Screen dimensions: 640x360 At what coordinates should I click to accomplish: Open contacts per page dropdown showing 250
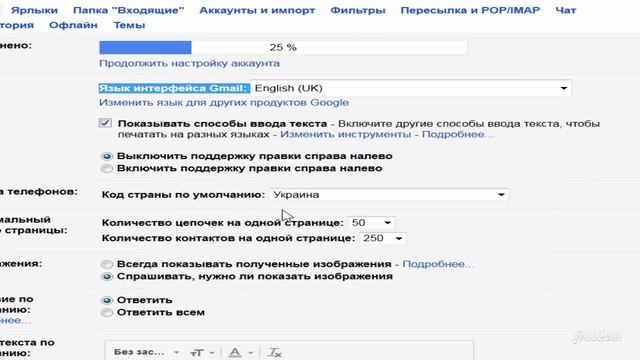(382, 238)
